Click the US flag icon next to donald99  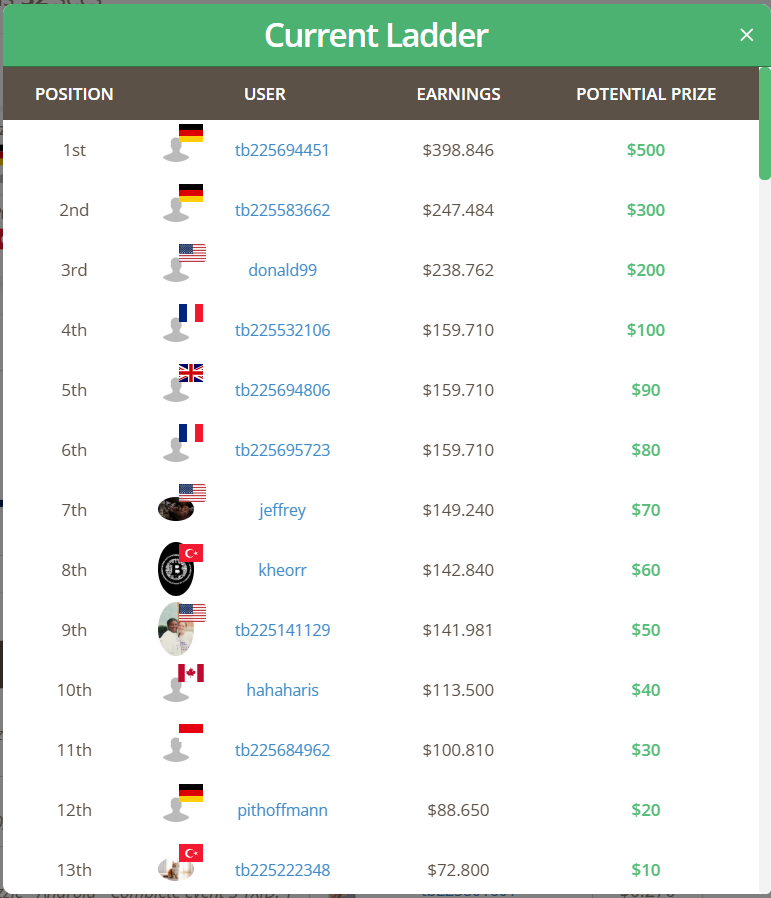point(192,253)
